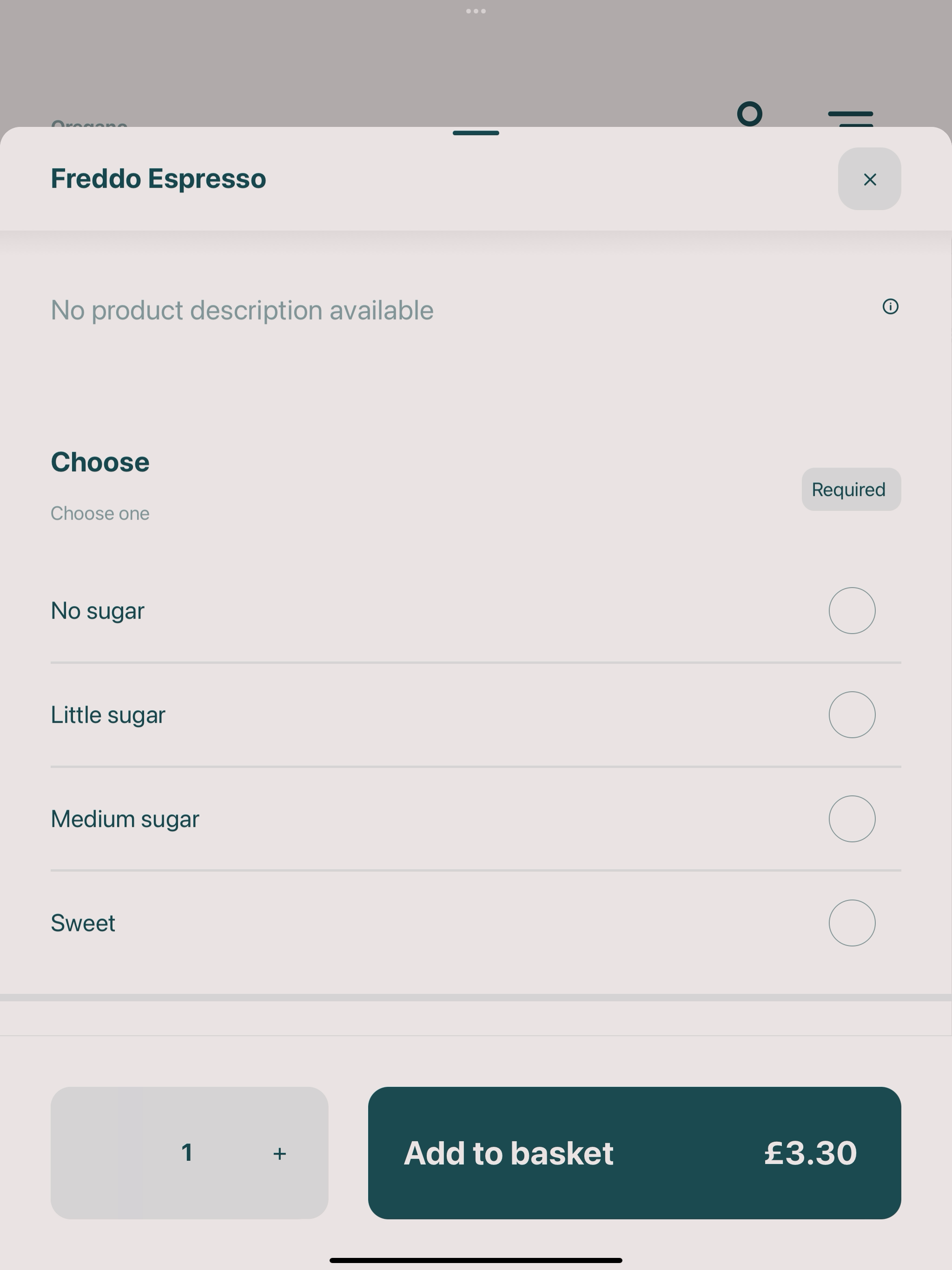Viewport: 952px width, 1270px height.
Task: Choose the Medium sugar radio option
Action: point(852,819)
